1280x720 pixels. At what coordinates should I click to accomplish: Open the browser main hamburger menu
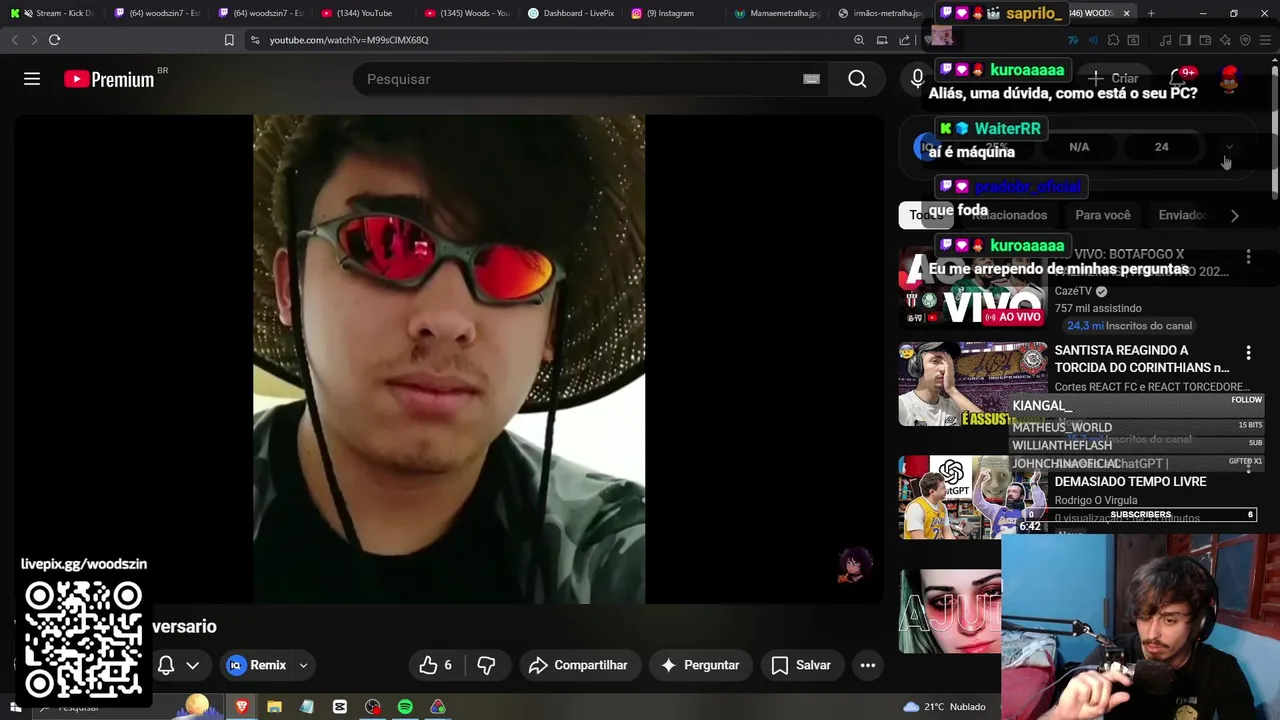(1265, 40)
